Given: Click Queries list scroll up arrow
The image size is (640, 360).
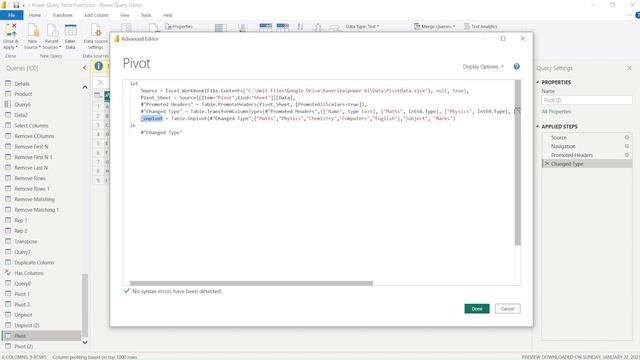Looking at the screenshot, I should 85,87.
